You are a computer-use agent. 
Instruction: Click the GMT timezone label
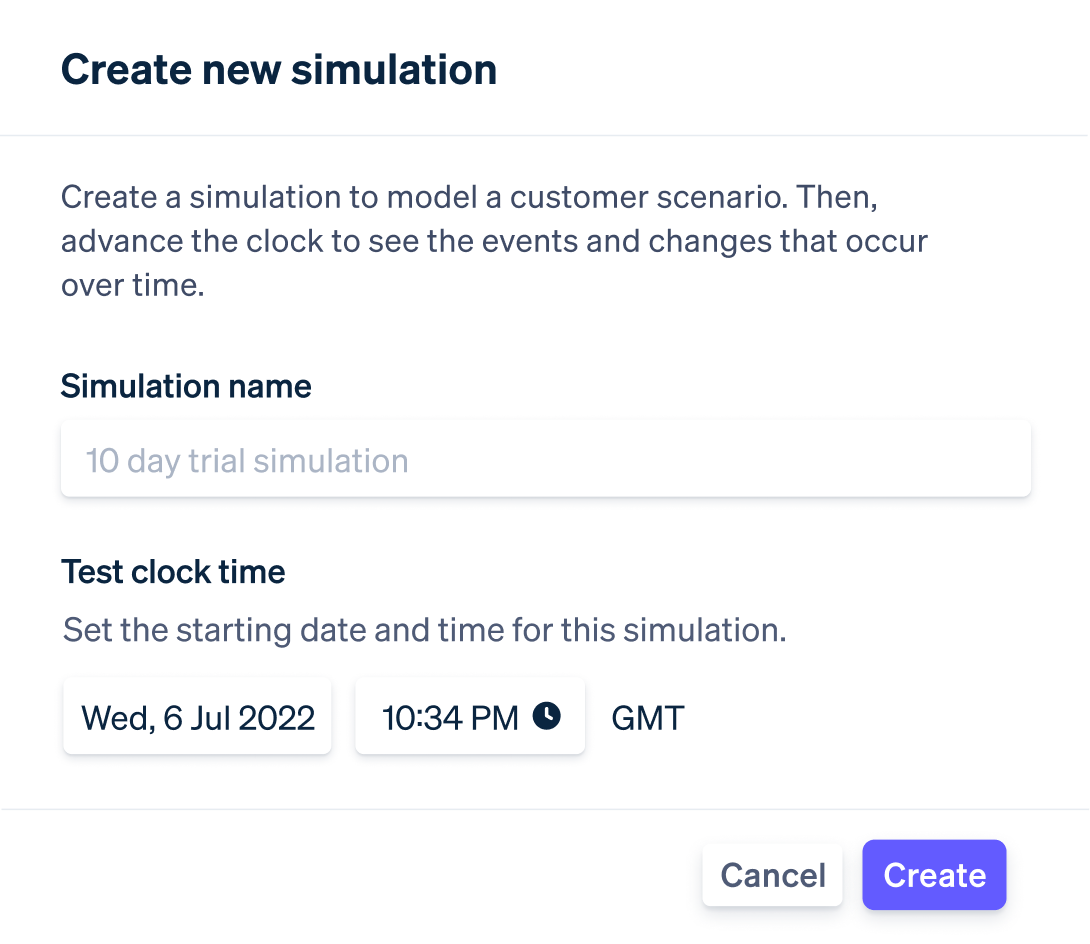pos(648,718)
